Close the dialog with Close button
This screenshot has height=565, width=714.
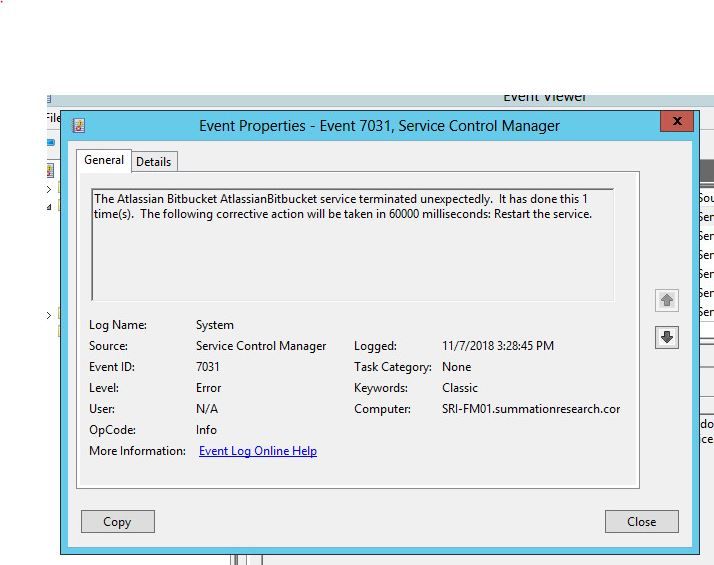click(x=642, y=521)
